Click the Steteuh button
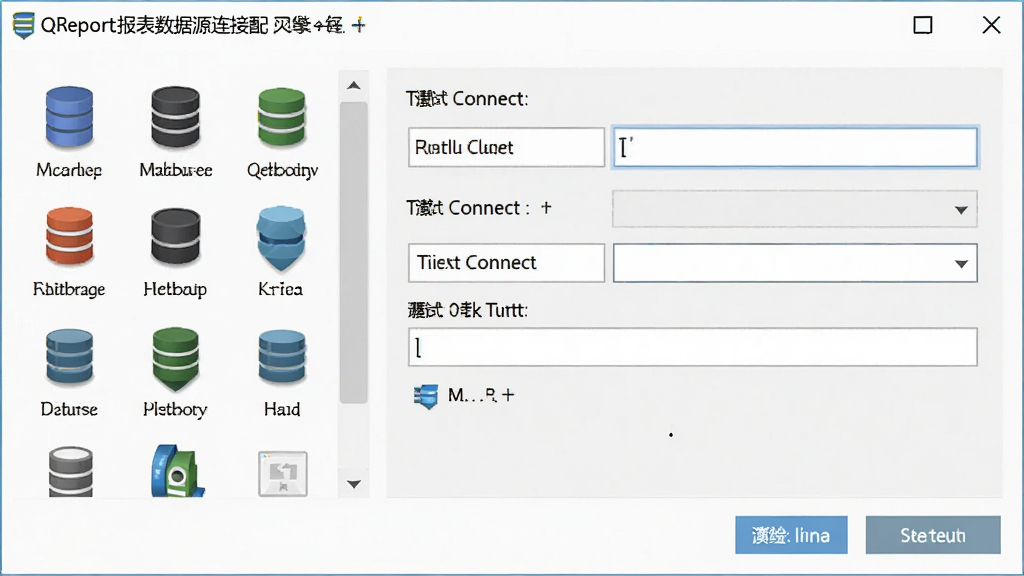Image resolution: width=1024 pixels, height=576 pixels. [933, 535]
